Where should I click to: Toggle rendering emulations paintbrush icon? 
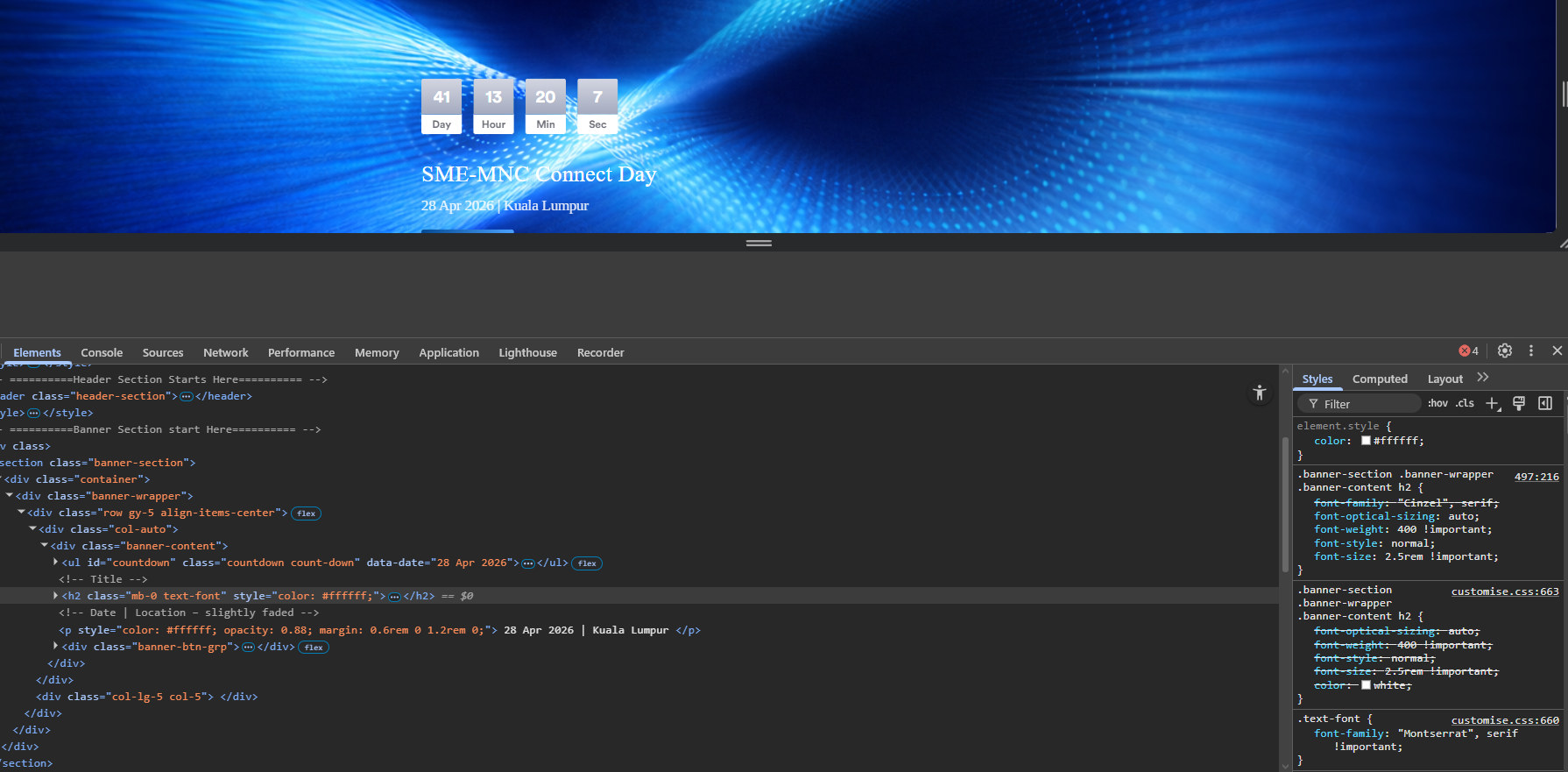pos(1519,403)
